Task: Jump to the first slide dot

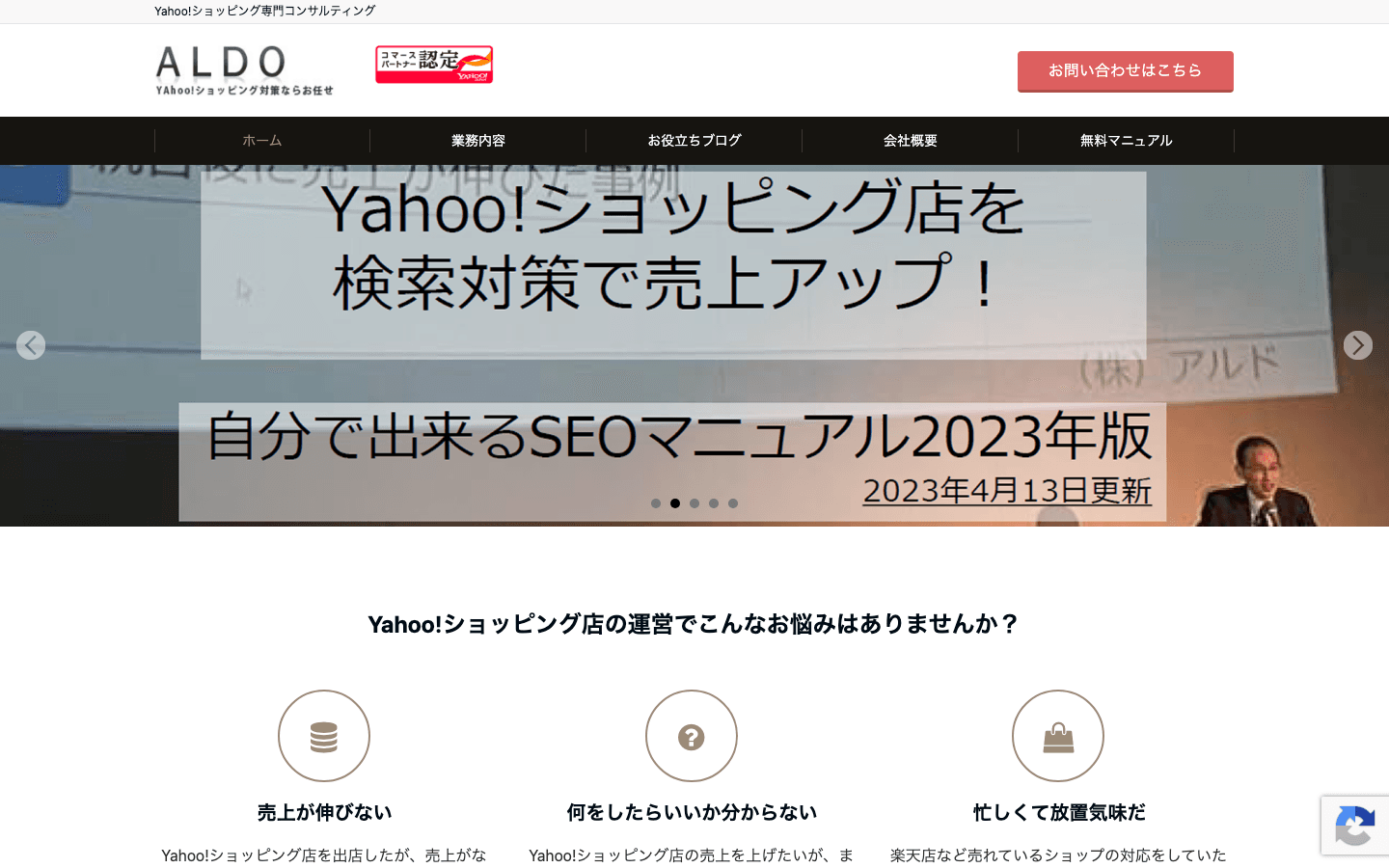Action: (x=656, y=503)
